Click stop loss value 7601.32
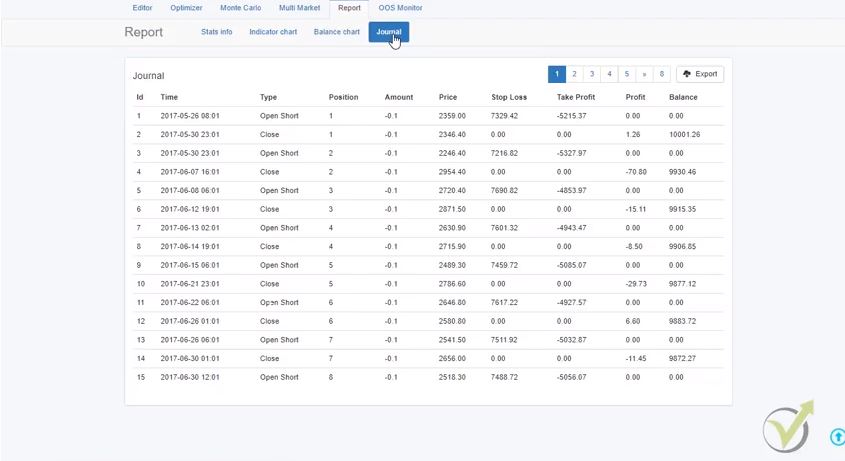The height and width of the screenshot is (461, 845). coord(504,228)
